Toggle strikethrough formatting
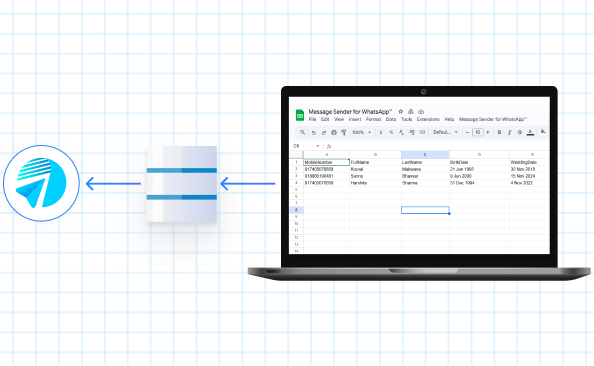The height and width of the screenshot is (366, 594). point(520,132)
